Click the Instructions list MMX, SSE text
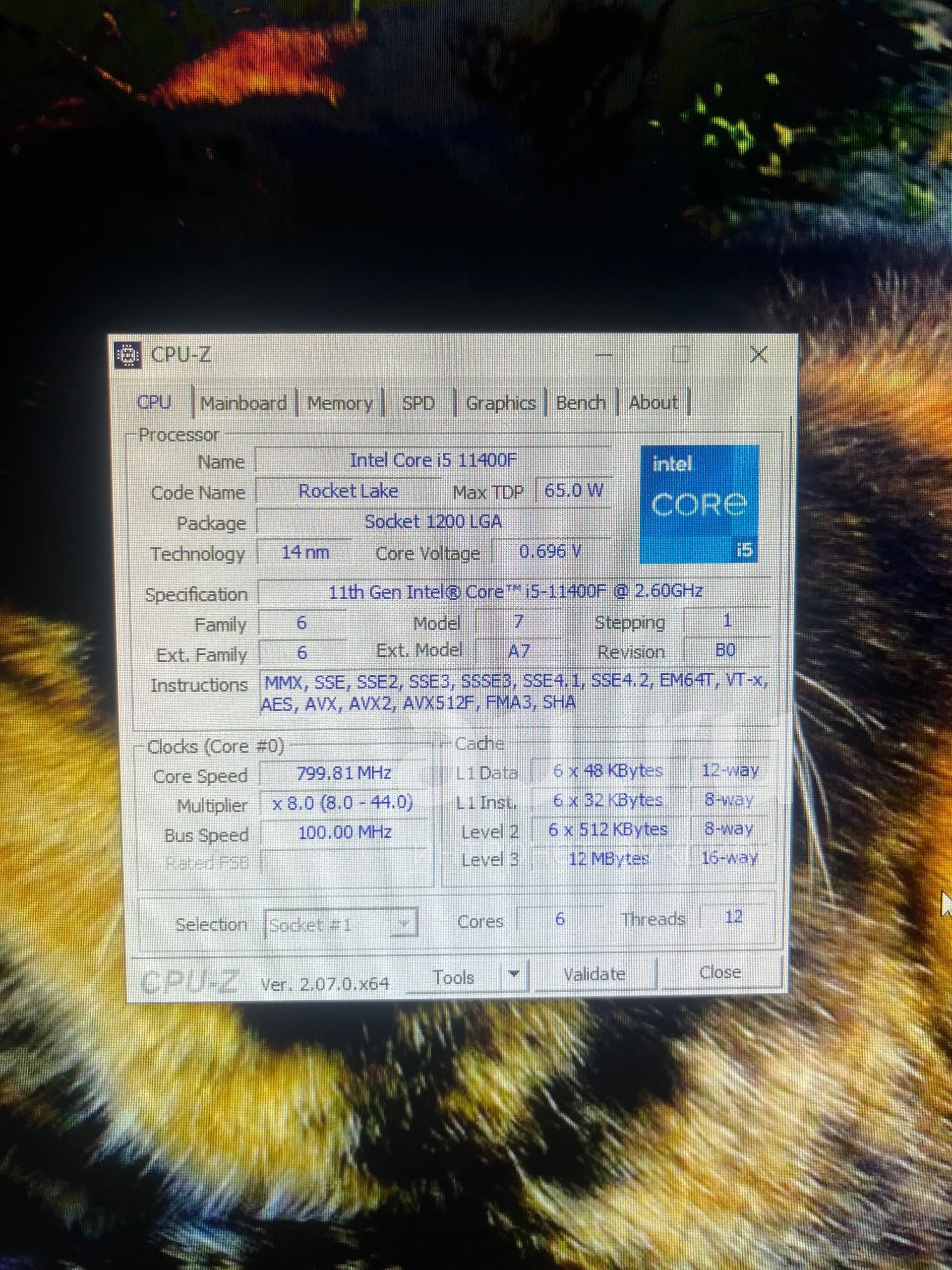952x1270 pixels. pos(515,691)
